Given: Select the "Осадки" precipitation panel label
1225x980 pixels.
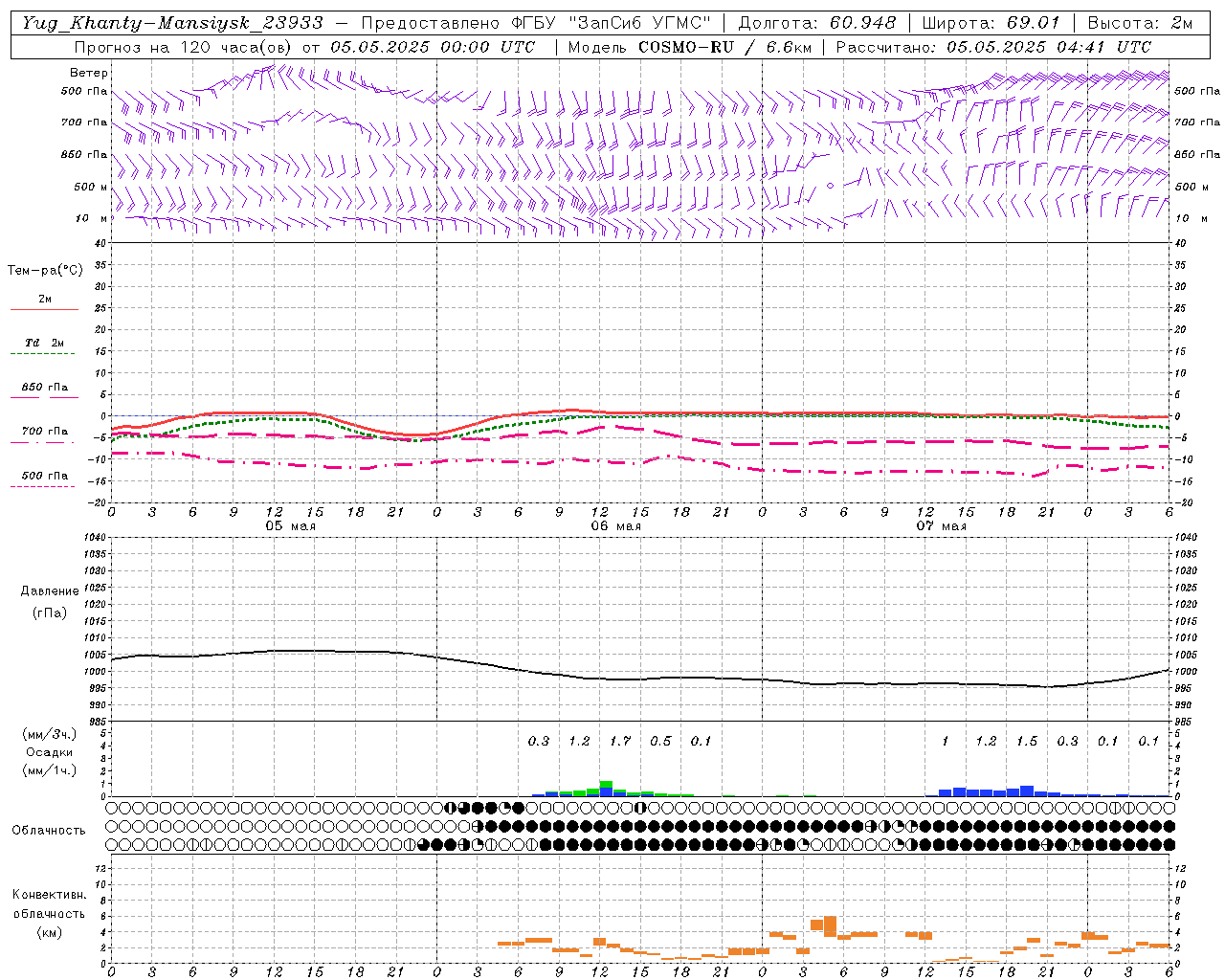Looking at the screenshot, I should click(x=49, y=753).
